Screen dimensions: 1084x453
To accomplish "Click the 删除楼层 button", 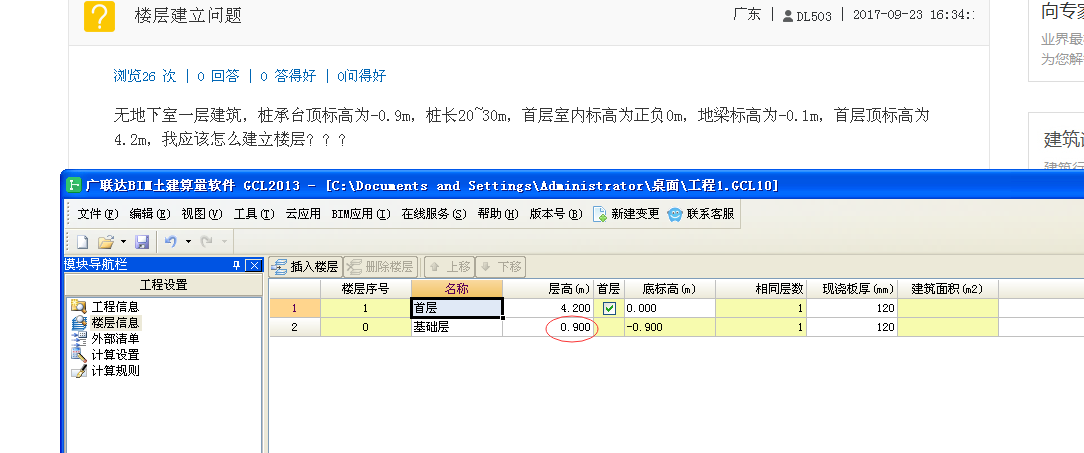I will pos(380,266).
